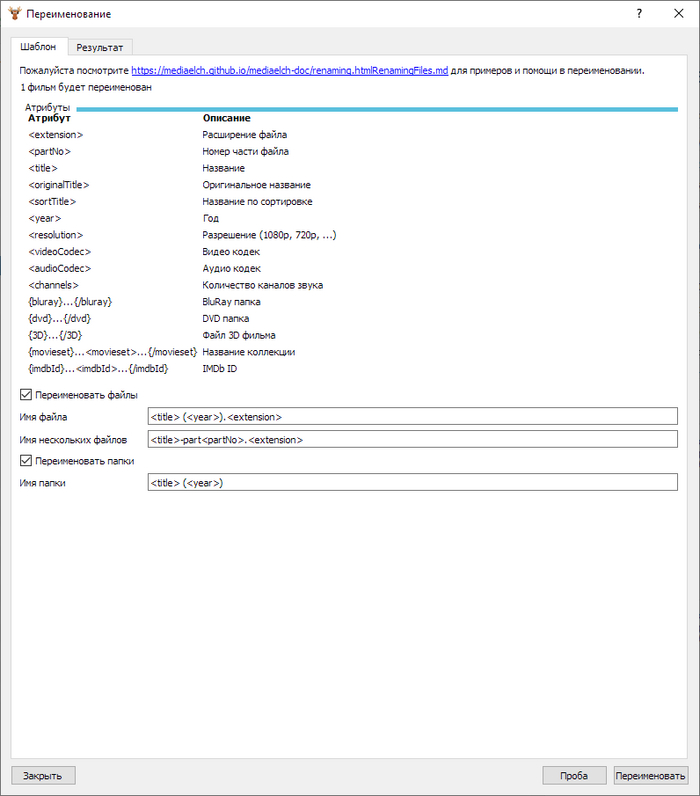This screenshot has width=700, height=796.
Task: Click the Закрыть button
Action: pos(43,775)
